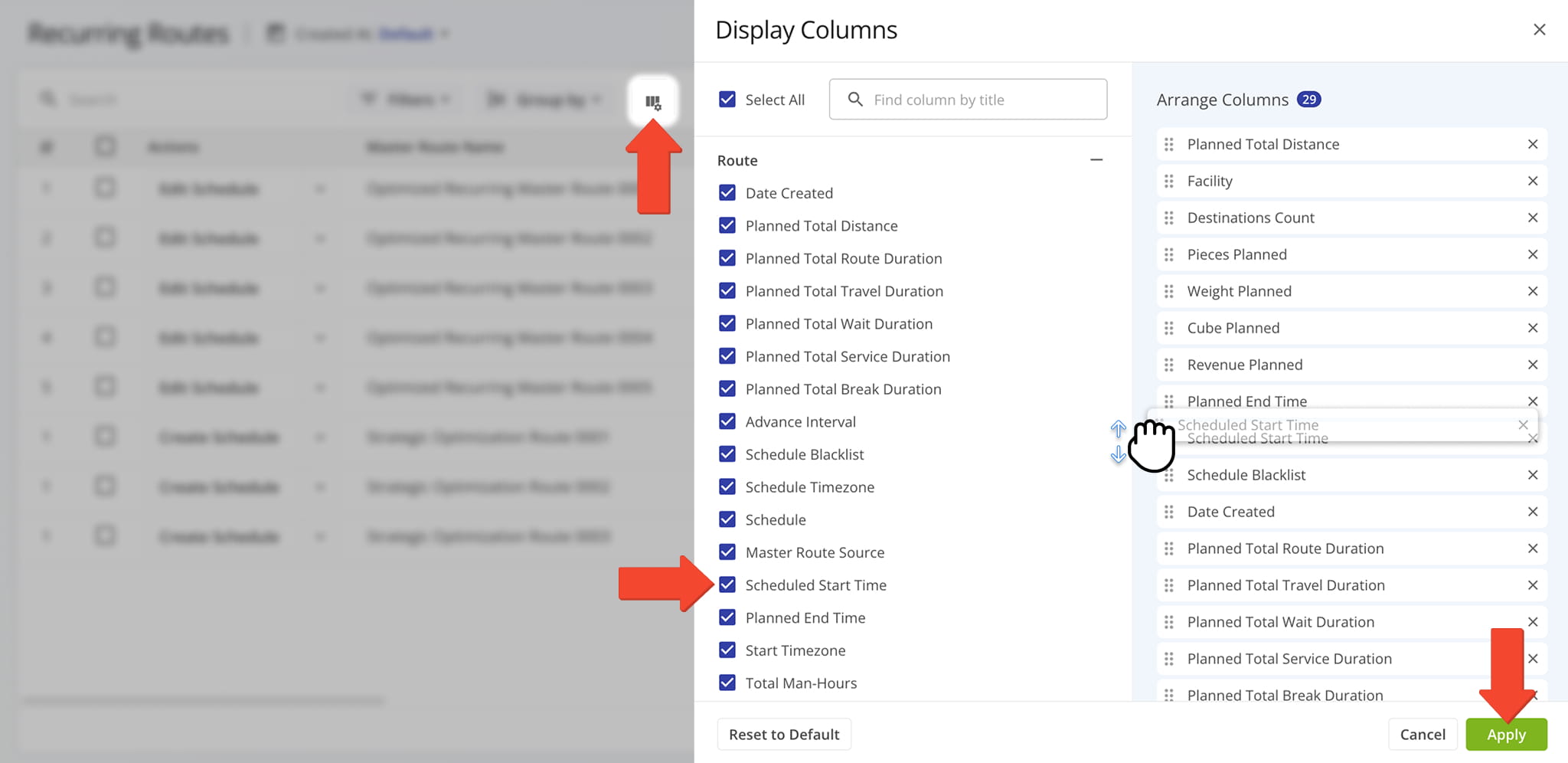Screen dimensions: 1568x763
Task: Remove the Planned Total Wait Duration column
Action: (x=1534, y=621)
